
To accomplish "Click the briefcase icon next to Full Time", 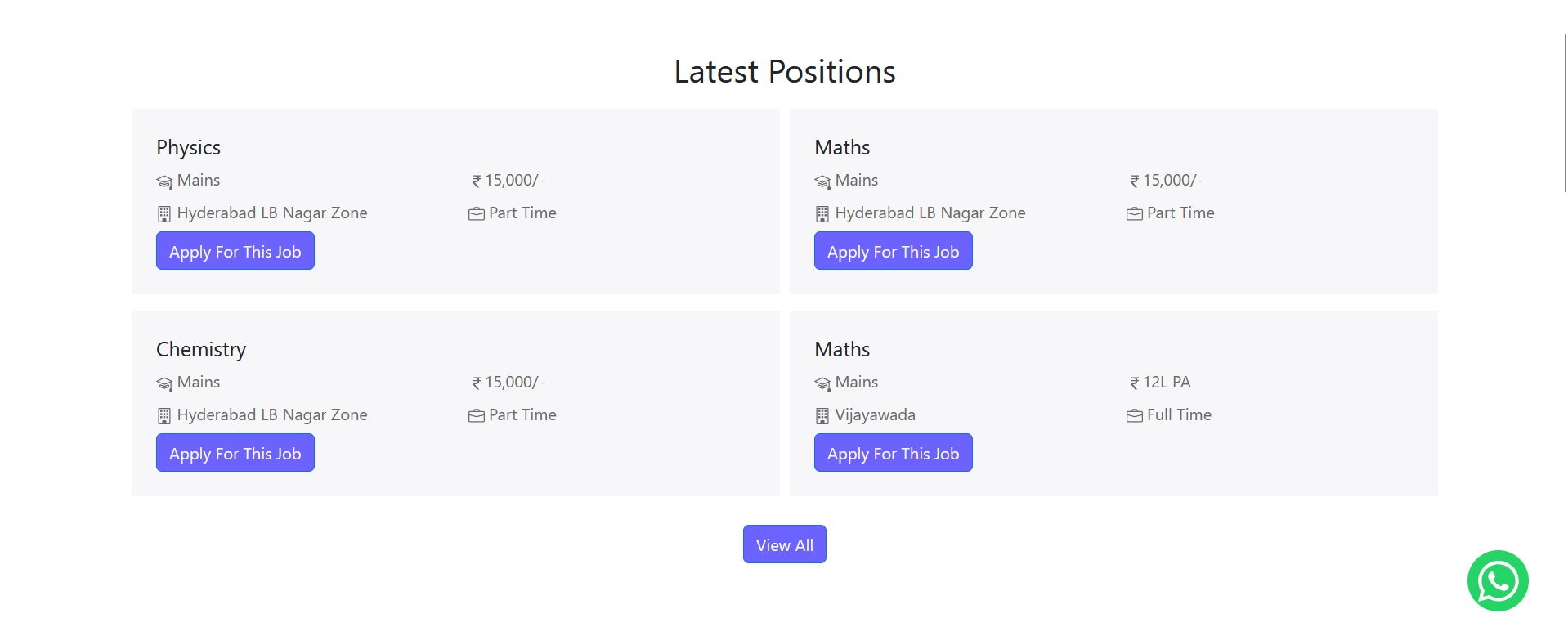I will click(x=1134, y=416).
